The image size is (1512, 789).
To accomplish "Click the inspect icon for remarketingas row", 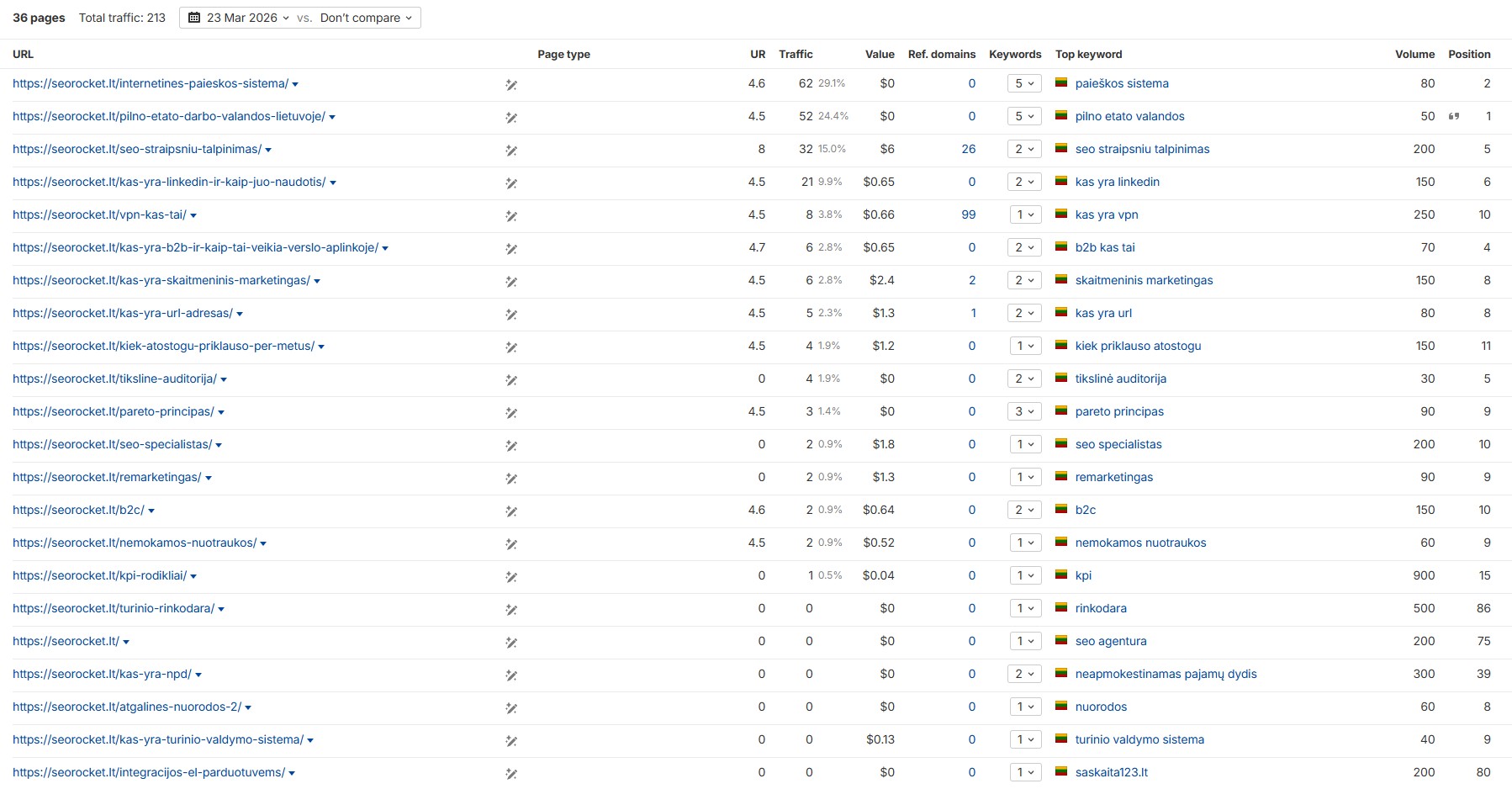I will tap(510, 479).
